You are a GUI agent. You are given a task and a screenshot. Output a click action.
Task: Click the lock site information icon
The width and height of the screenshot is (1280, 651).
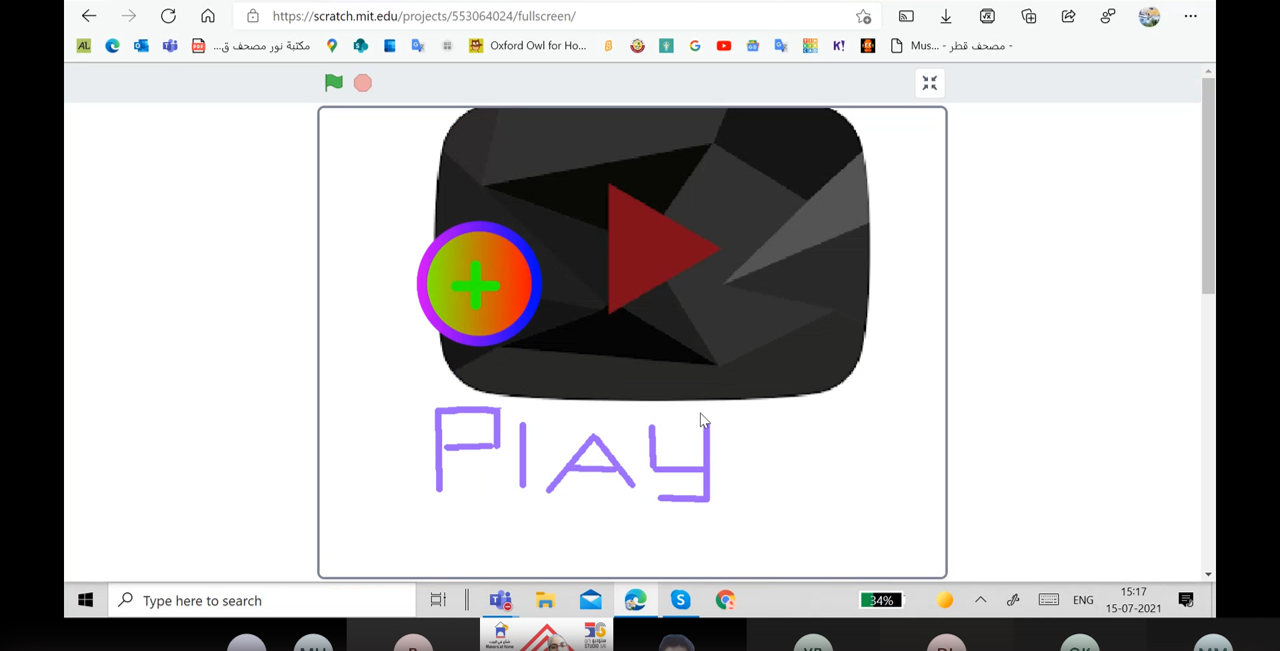(x=253, y=16)
